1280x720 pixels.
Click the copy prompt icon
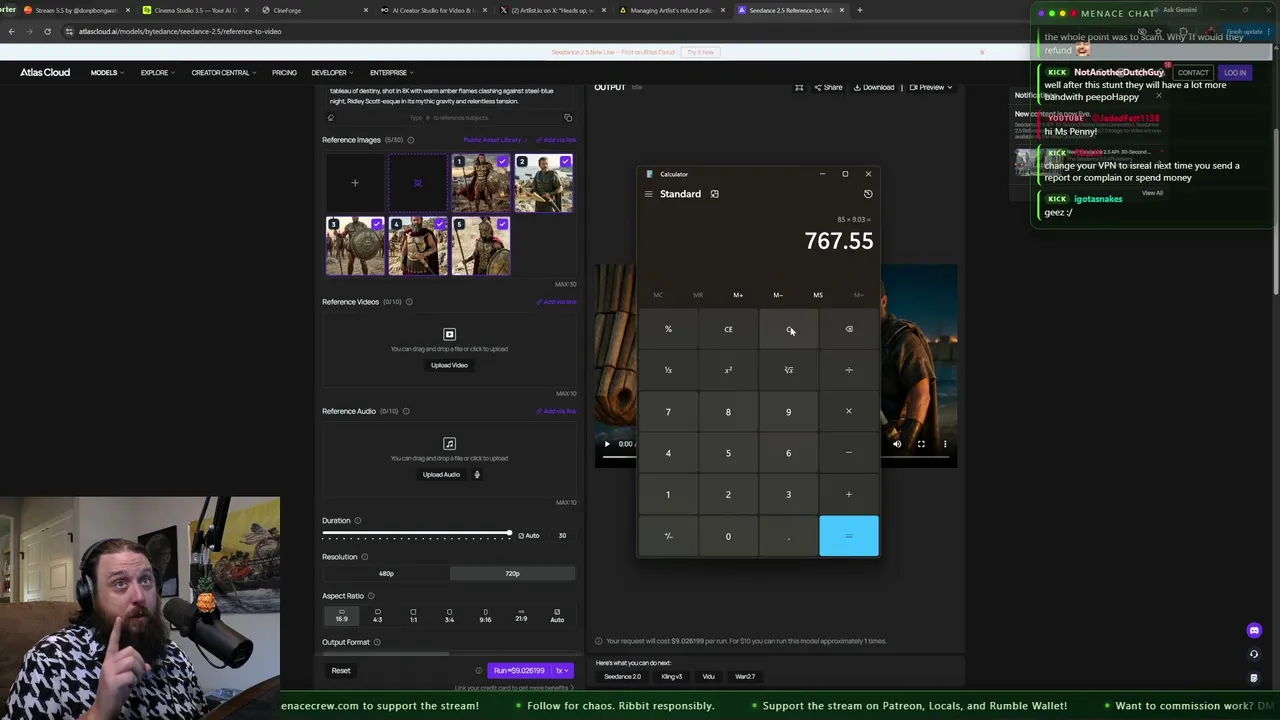[x=568, y=118]
